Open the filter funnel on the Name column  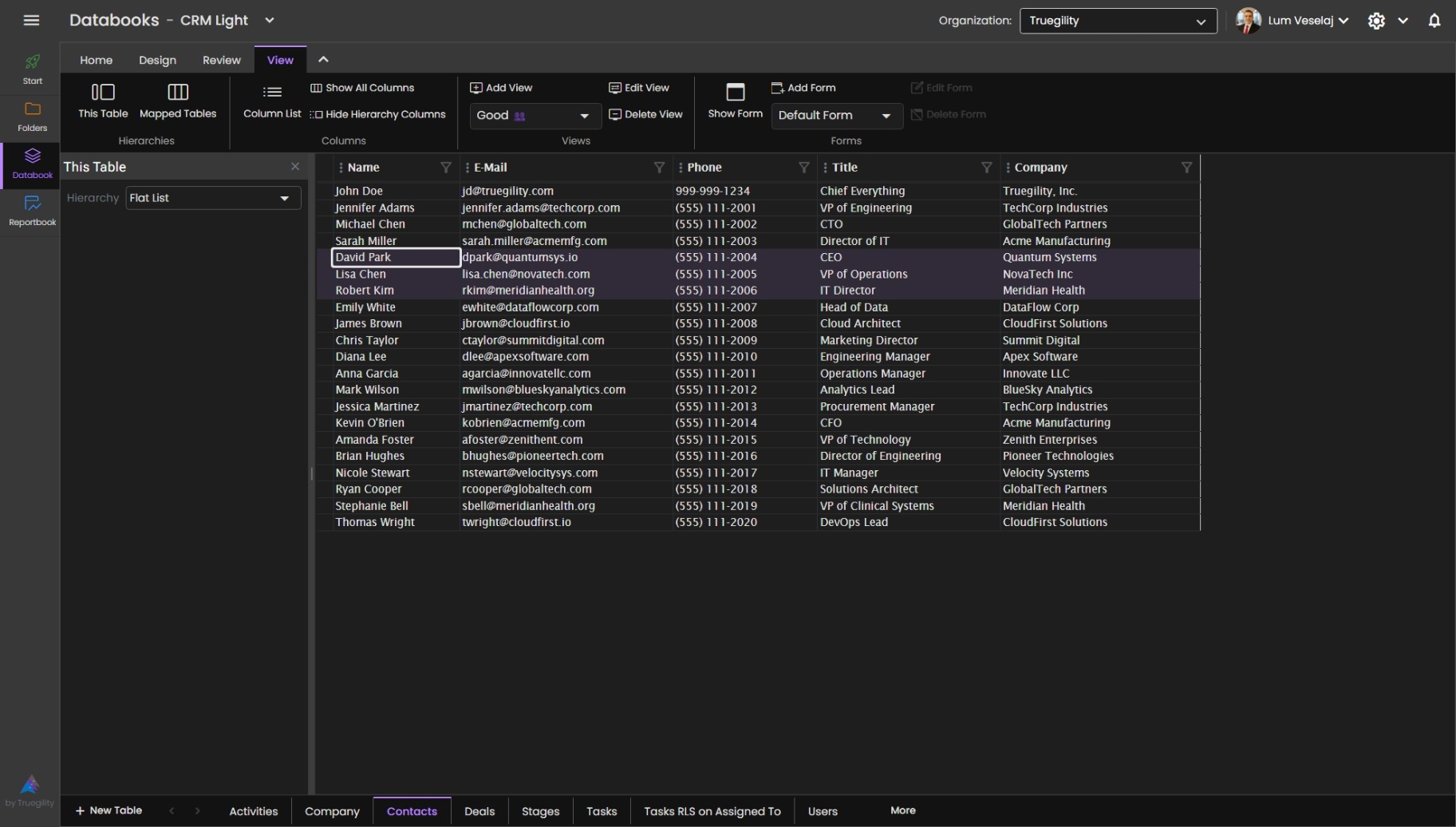click(445, 168)
